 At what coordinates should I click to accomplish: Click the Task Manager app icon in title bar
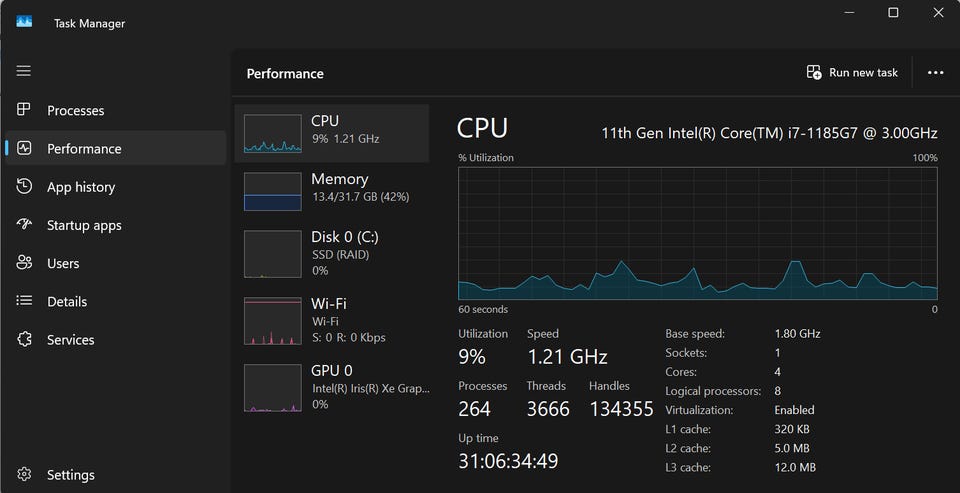[24, 22]
